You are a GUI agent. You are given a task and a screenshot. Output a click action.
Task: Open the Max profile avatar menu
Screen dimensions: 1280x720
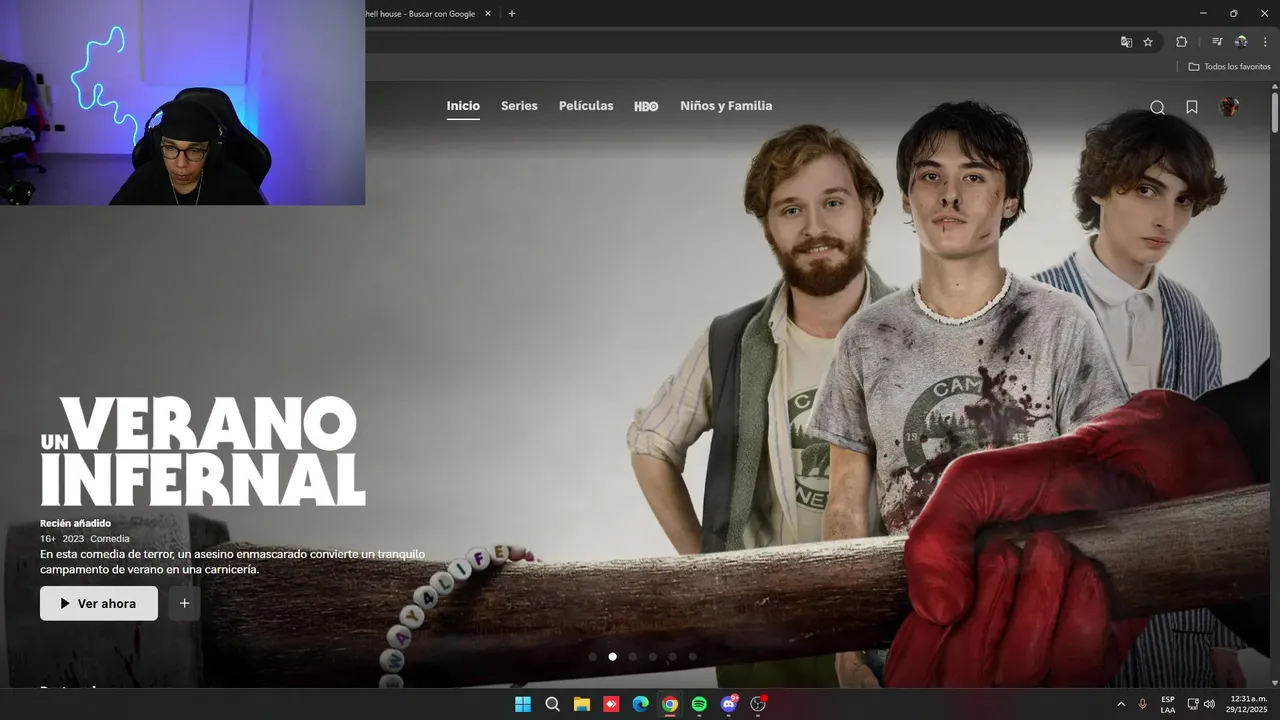(x=1229, y=107)
